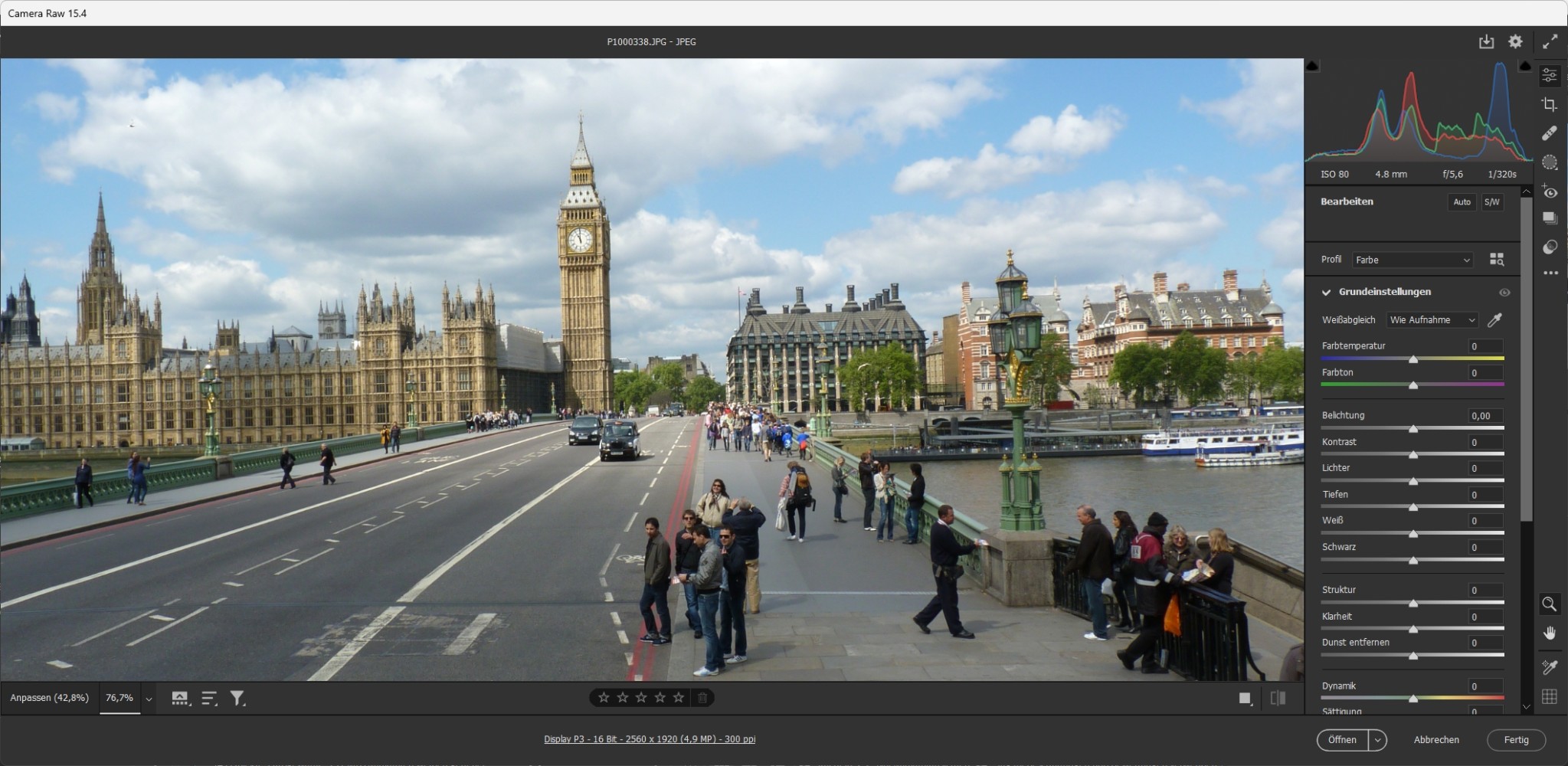Collapse the Grundeinstellungen section
This screenshot has width=1568, height=766.
tap(1326, 292)
